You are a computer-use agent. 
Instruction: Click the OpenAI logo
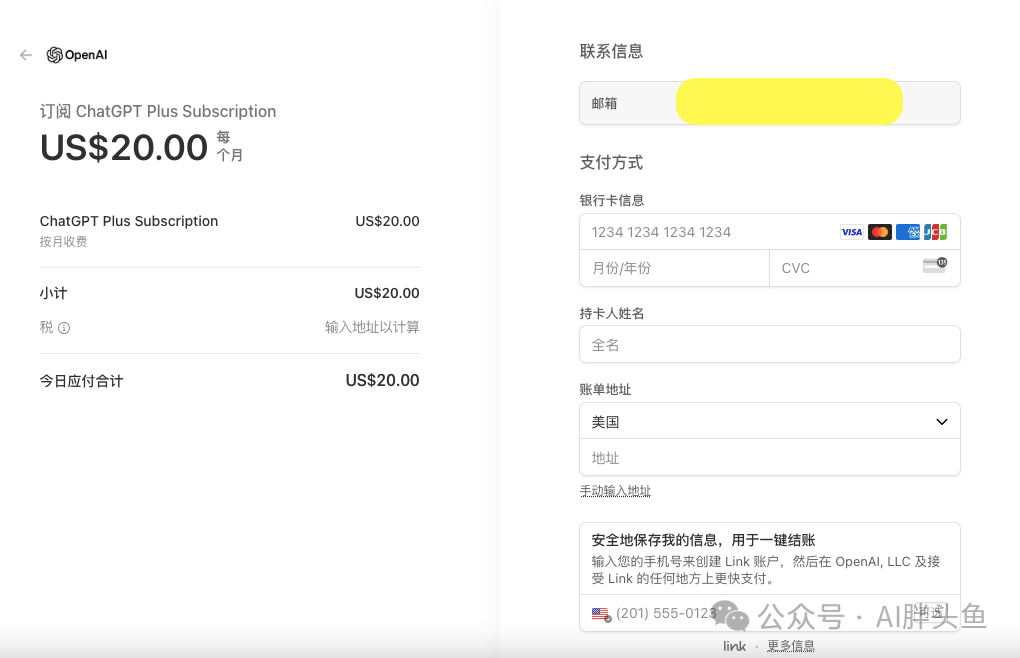(x=77, y=55)
